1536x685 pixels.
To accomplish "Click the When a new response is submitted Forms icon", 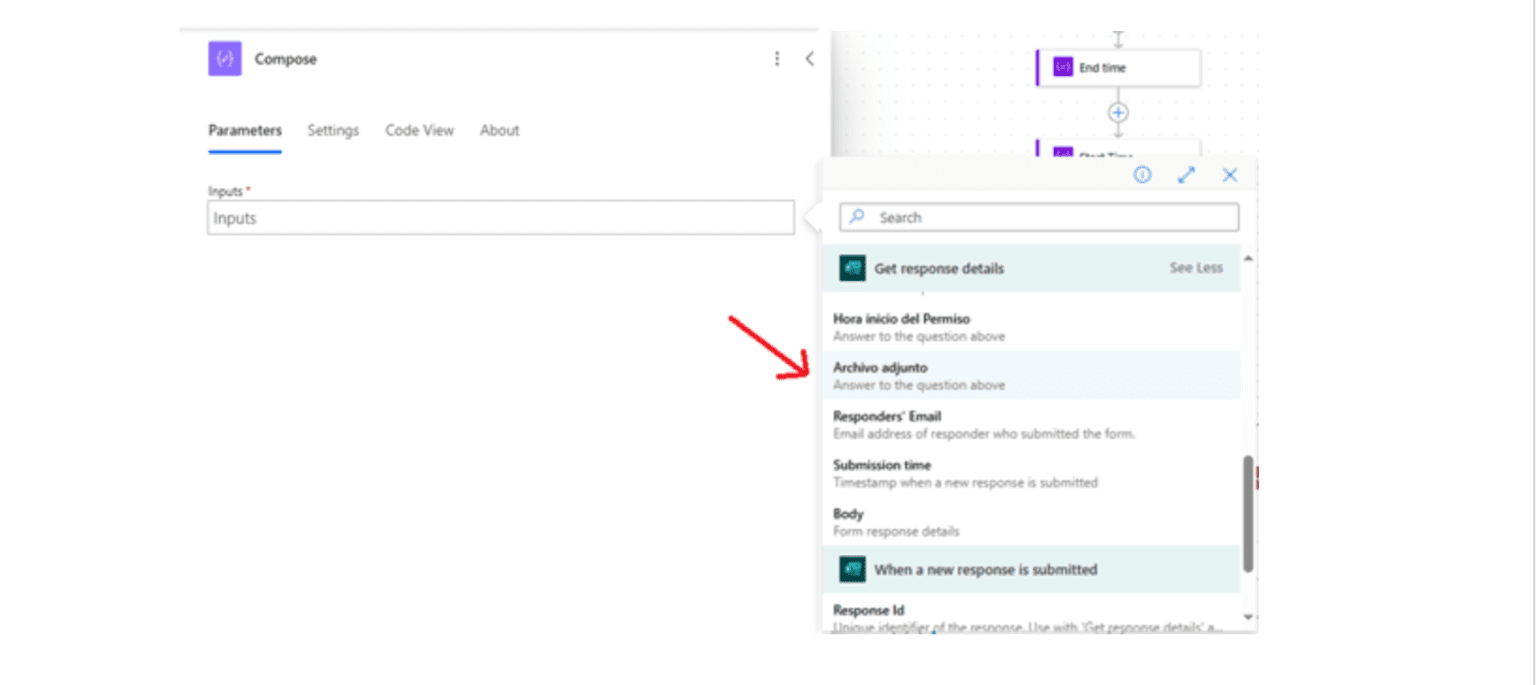I will (851, 569).
